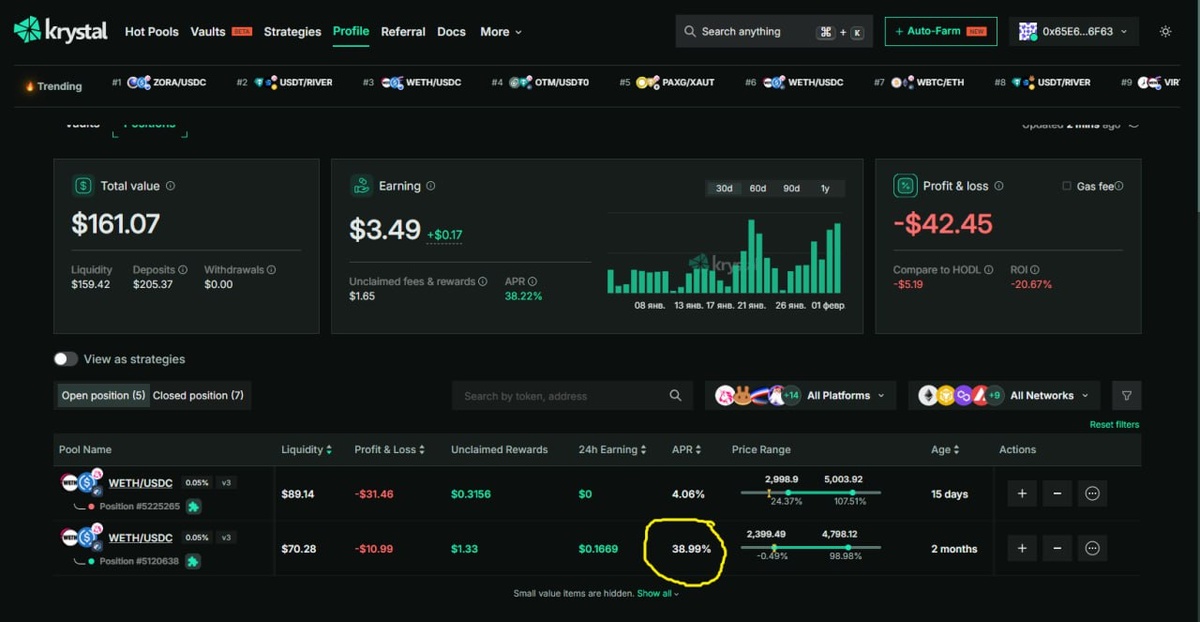Open trending #7 WBTC/ETH

920,82
